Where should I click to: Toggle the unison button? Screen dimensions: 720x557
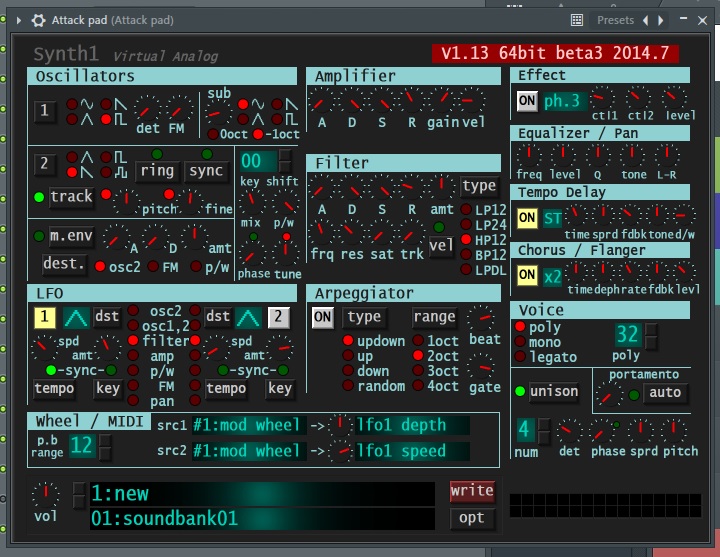pyautogui.click(x=553, y=392)
